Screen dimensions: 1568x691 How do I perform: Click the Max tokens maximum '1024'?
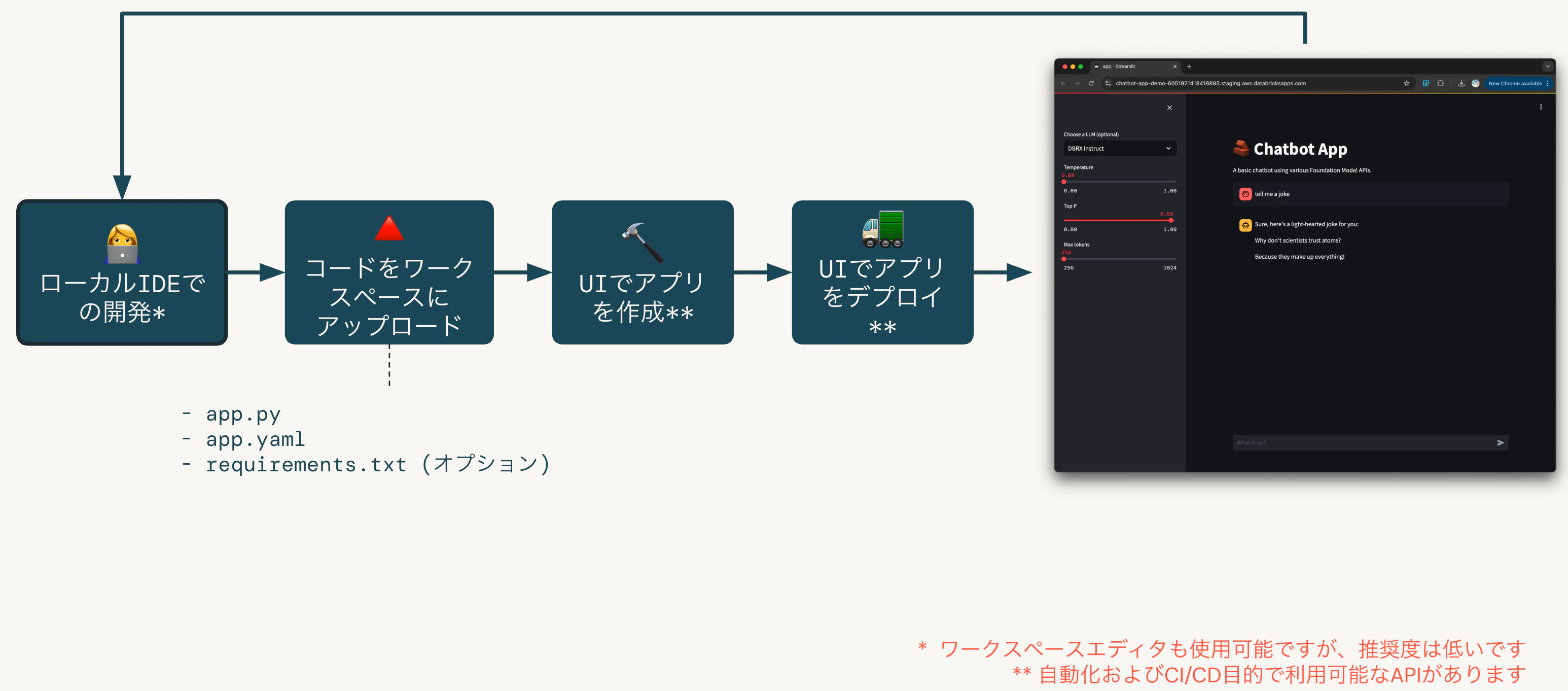tap(1169, 268)
